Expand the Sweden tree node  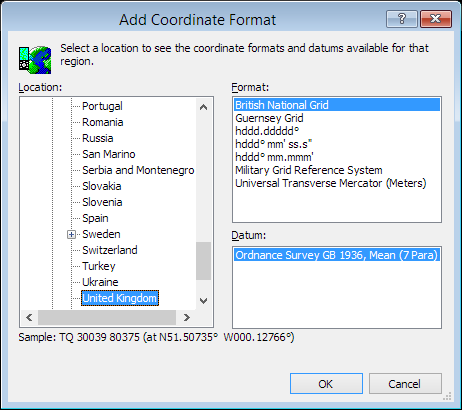click(x=71, y=234)
